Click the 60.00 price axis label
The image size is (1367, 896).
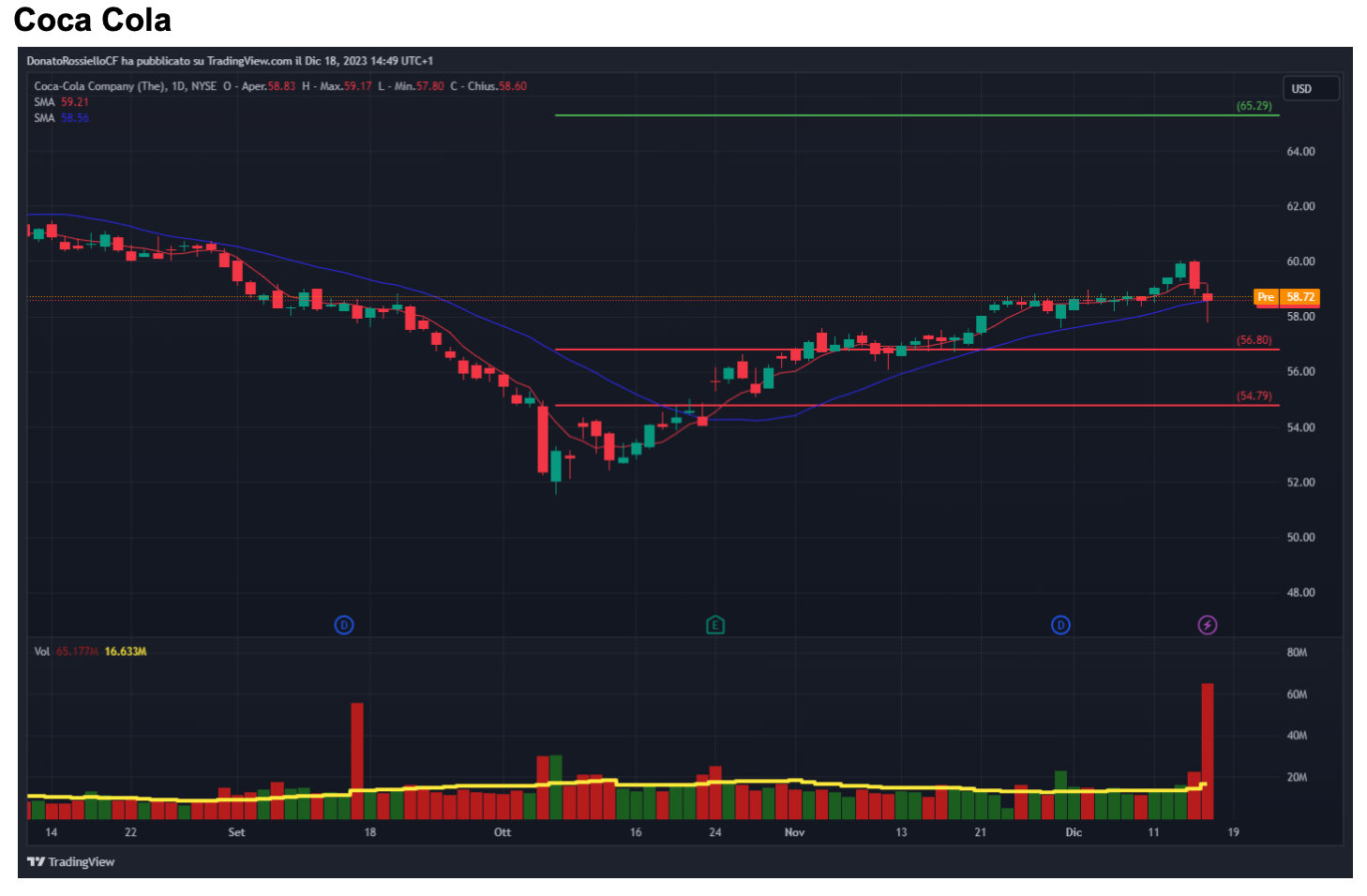coord(1300,261)
